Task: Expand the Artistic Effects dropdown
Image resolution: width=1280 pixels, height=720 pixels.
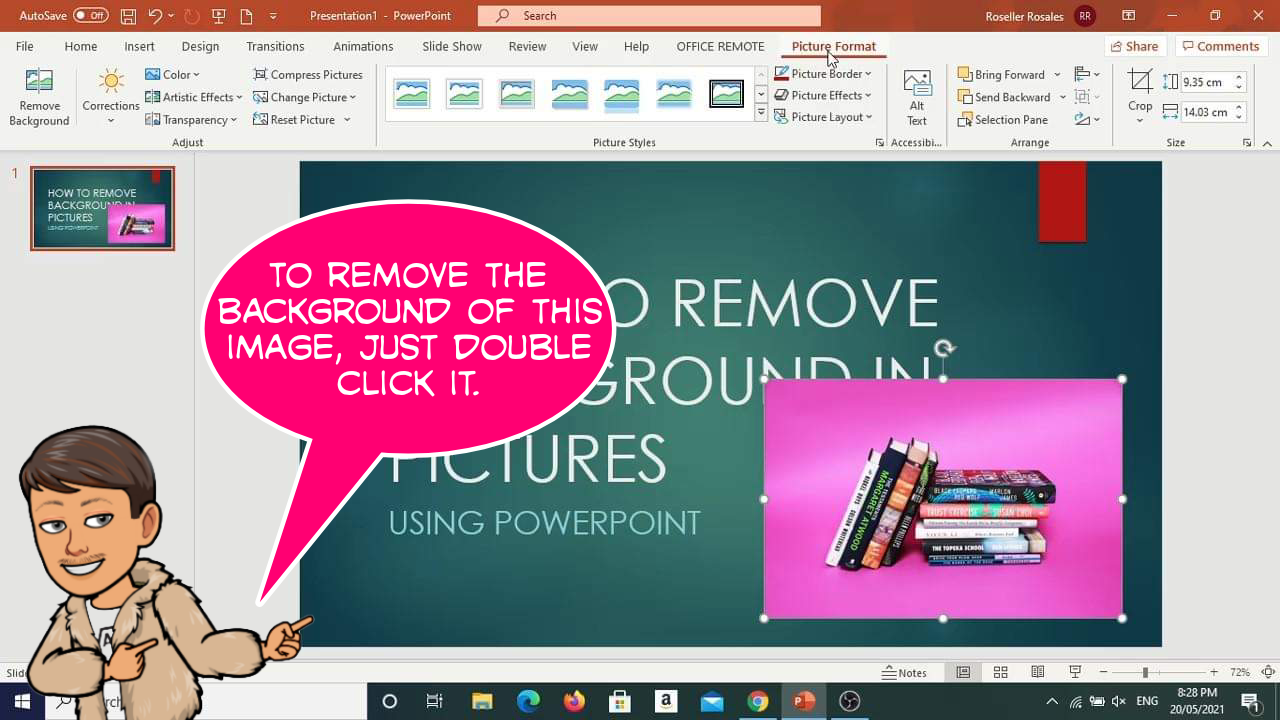Action: pos(194,97)
